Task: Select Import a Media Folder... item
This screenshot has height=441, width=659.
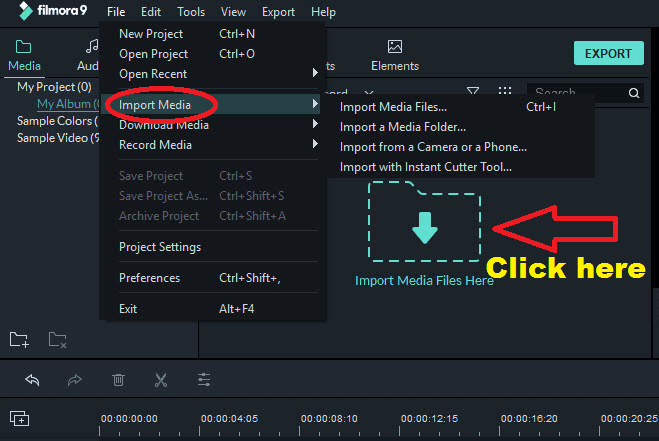Action: coord(461,127)
